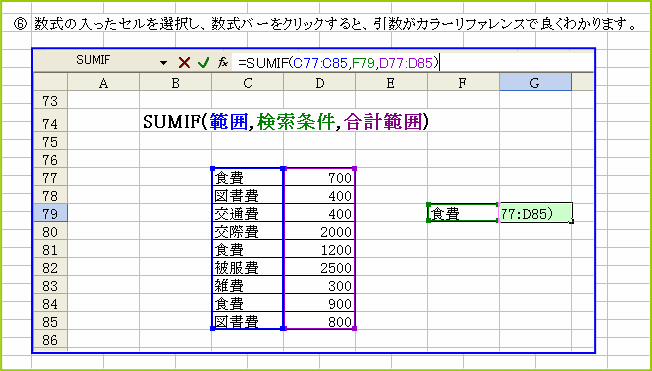652x371 pixels.
Task: Select row 85 header
Action: pos(50,322)
